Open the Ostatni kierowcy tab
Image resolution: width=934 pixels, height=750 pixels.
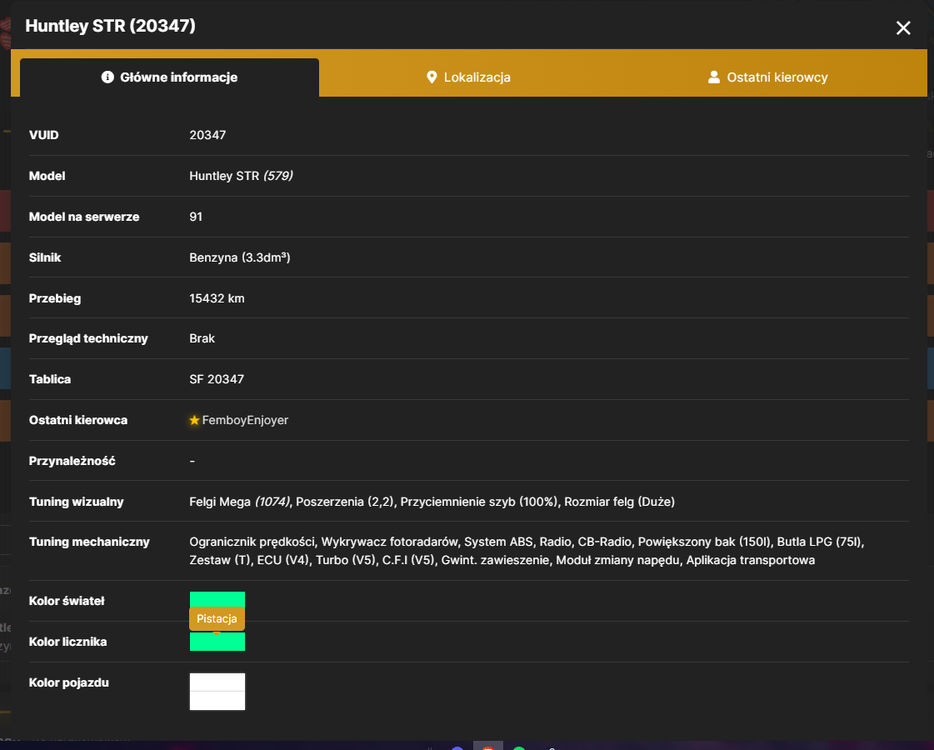(x=767, y=77)
